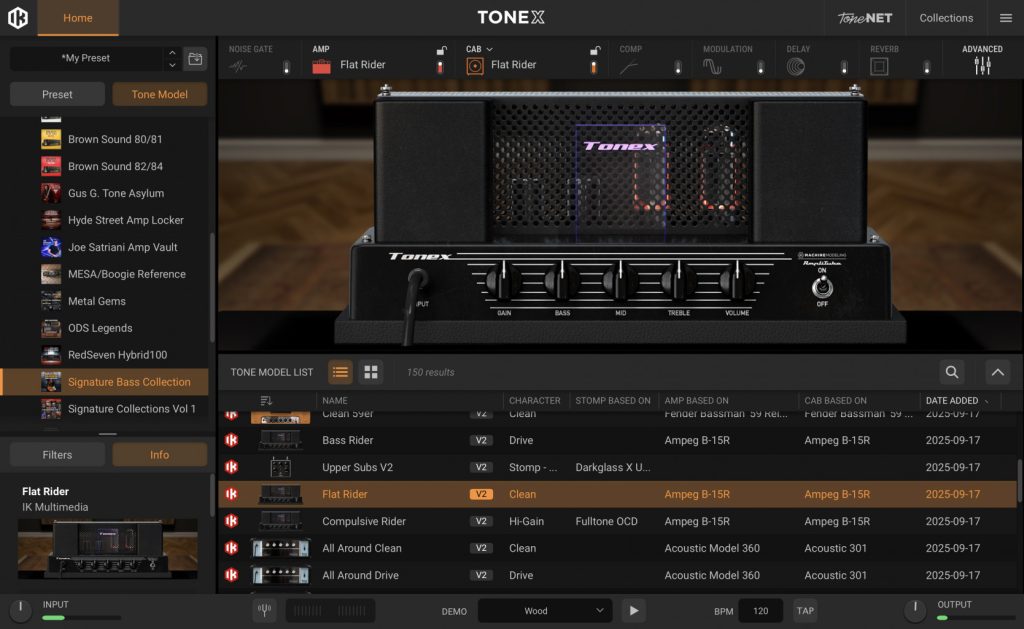Click the IK Multimedia logo icon
This screenshot has height=629, width=1024.
(18, 18)
